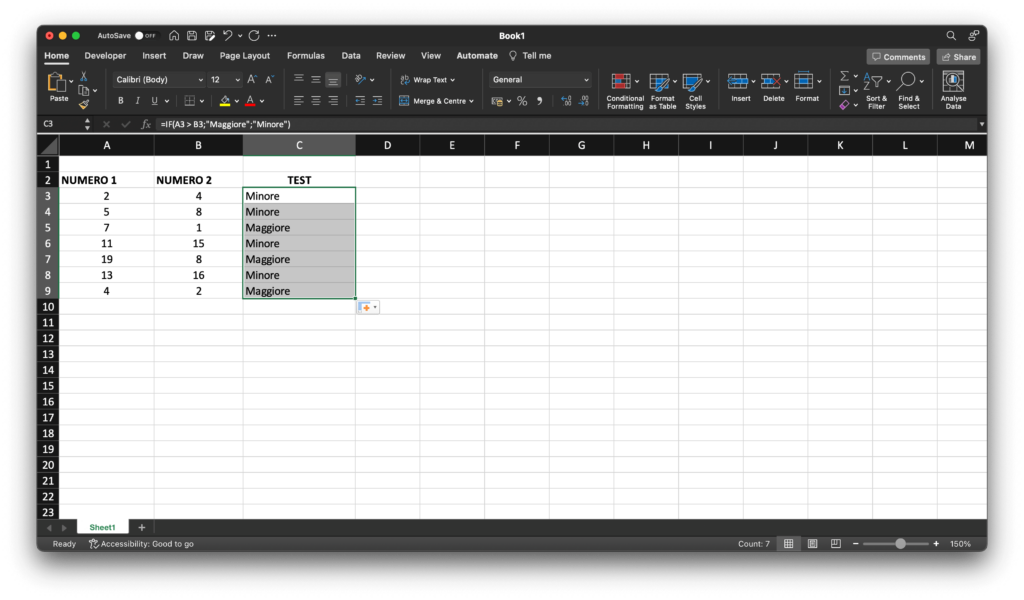Expand the formula bar with right arrow
1024x600 pixels.
(x=981, y=124)
